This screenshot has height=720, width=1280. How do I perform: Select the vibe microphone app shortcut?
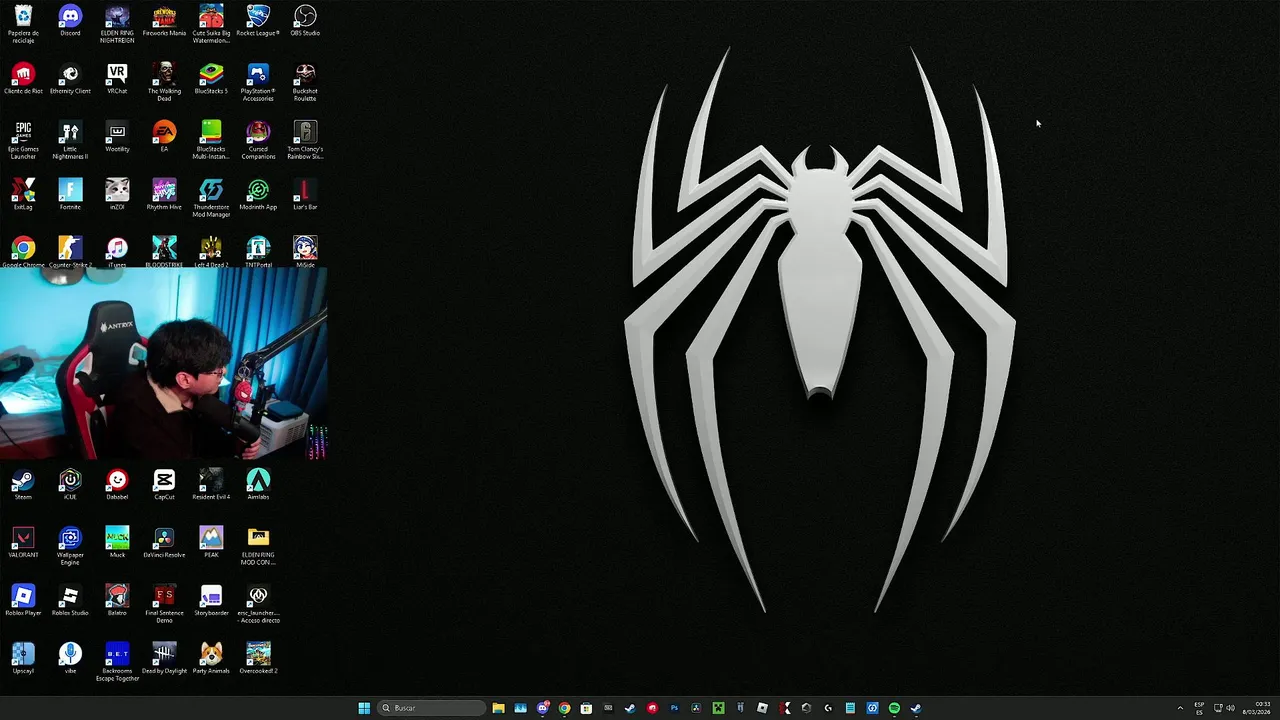click(x=70, y=659)
